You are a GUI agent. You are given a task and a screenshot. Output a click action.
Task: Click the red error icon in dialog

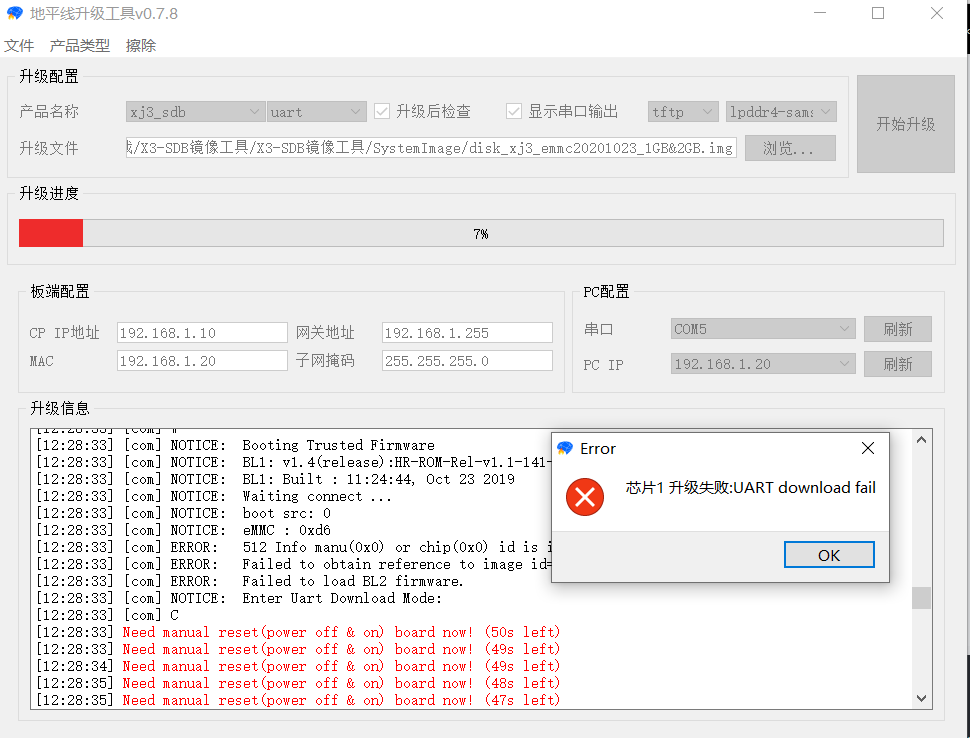585,497
